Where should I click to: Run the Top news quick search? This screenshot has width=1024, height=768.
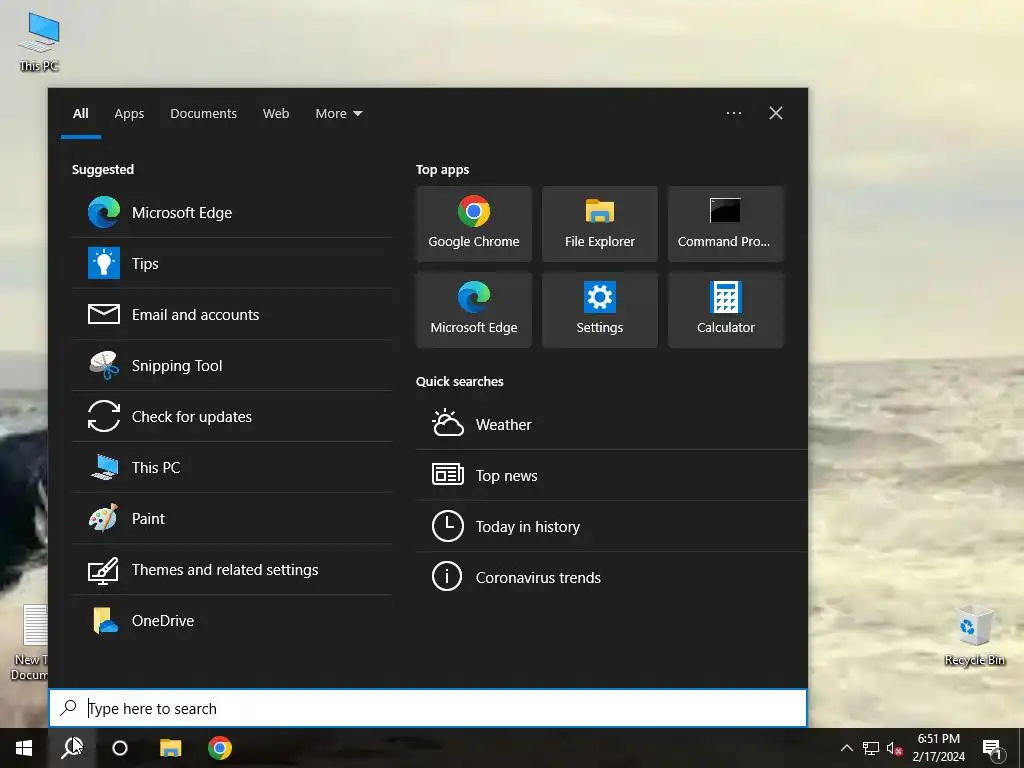[611, 475]
